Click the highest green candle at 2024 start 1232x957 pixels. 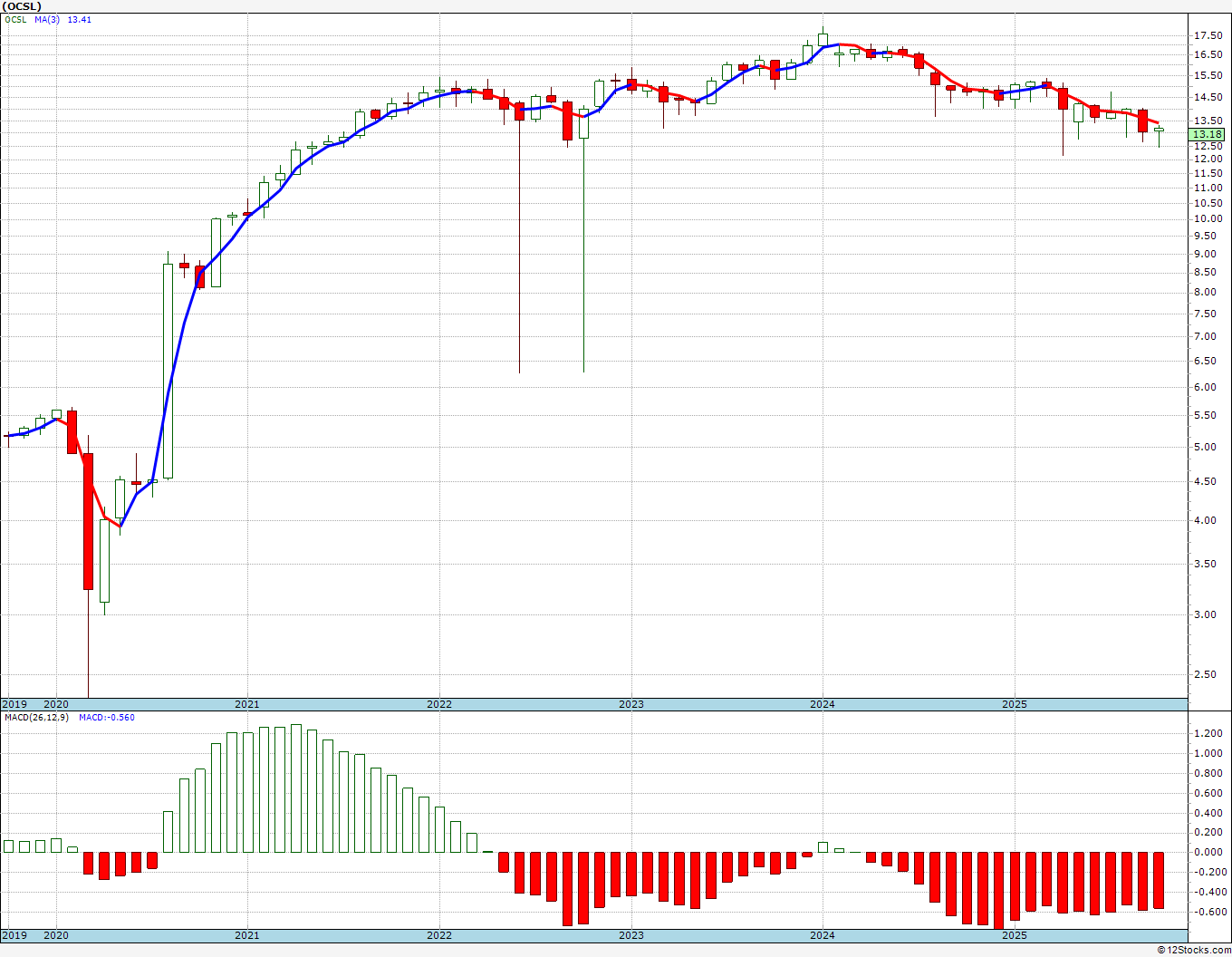coord(823,39)
